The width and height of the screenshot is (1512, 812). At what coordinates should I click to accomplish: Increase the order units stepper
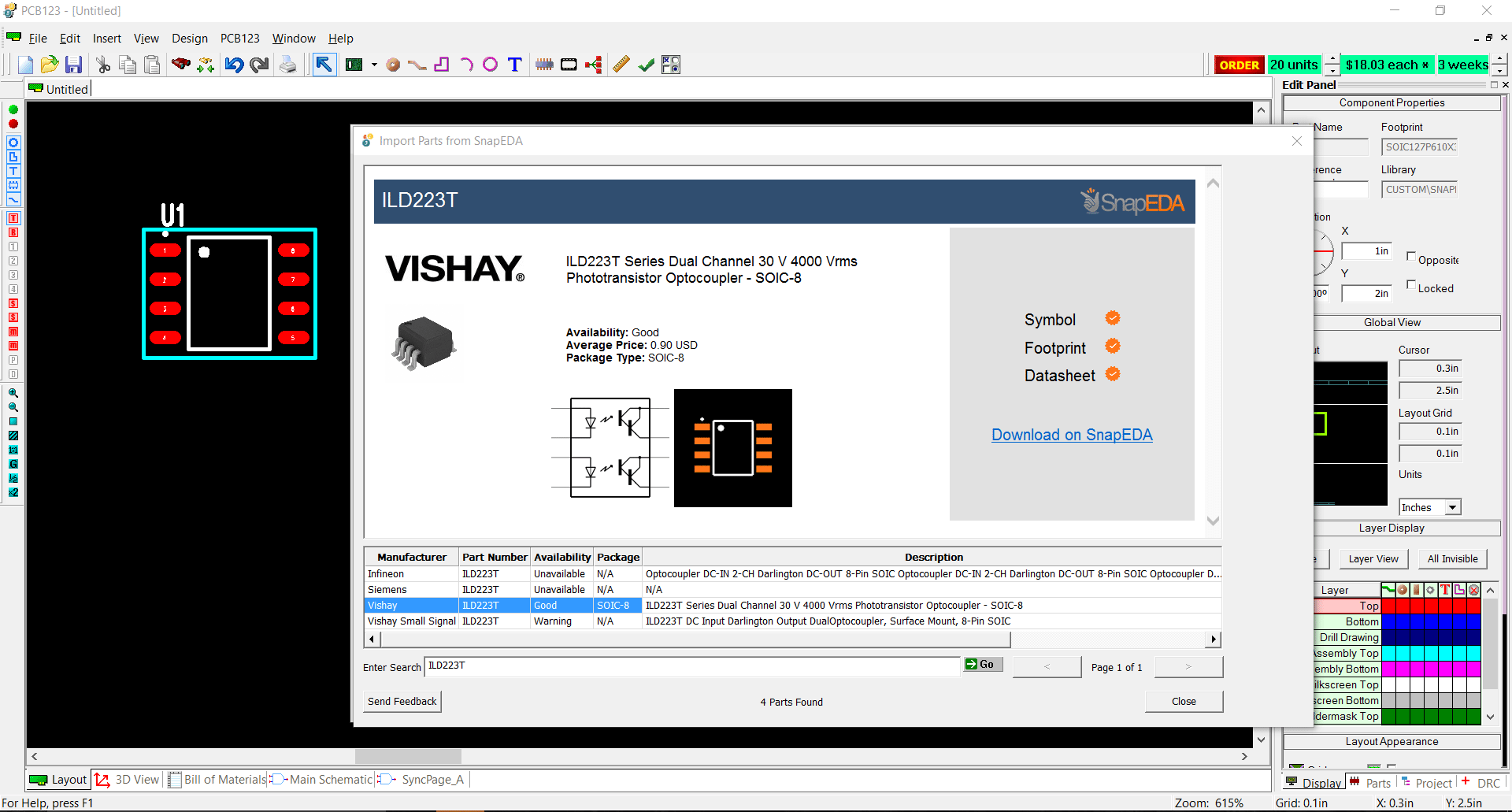[x=1332, y=59]
